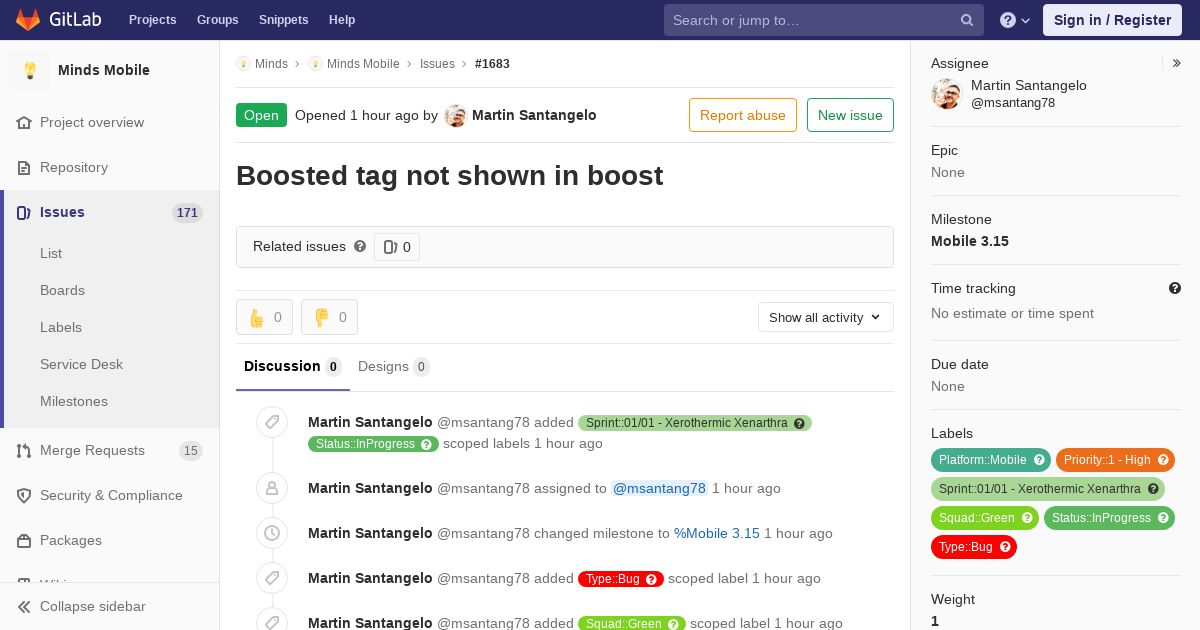Open %Mobile 3.15 milestone link in activity
The image size is (1200, 630).
717,533
